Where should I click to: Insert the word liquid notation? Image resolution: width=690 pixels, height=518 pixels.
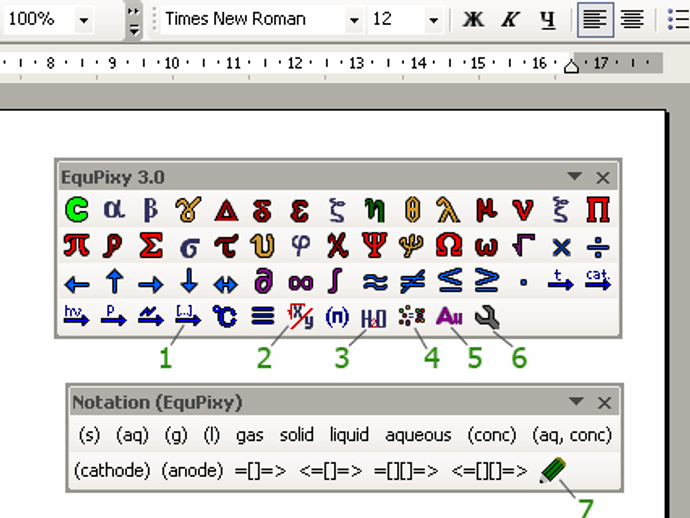coord(349,435)
